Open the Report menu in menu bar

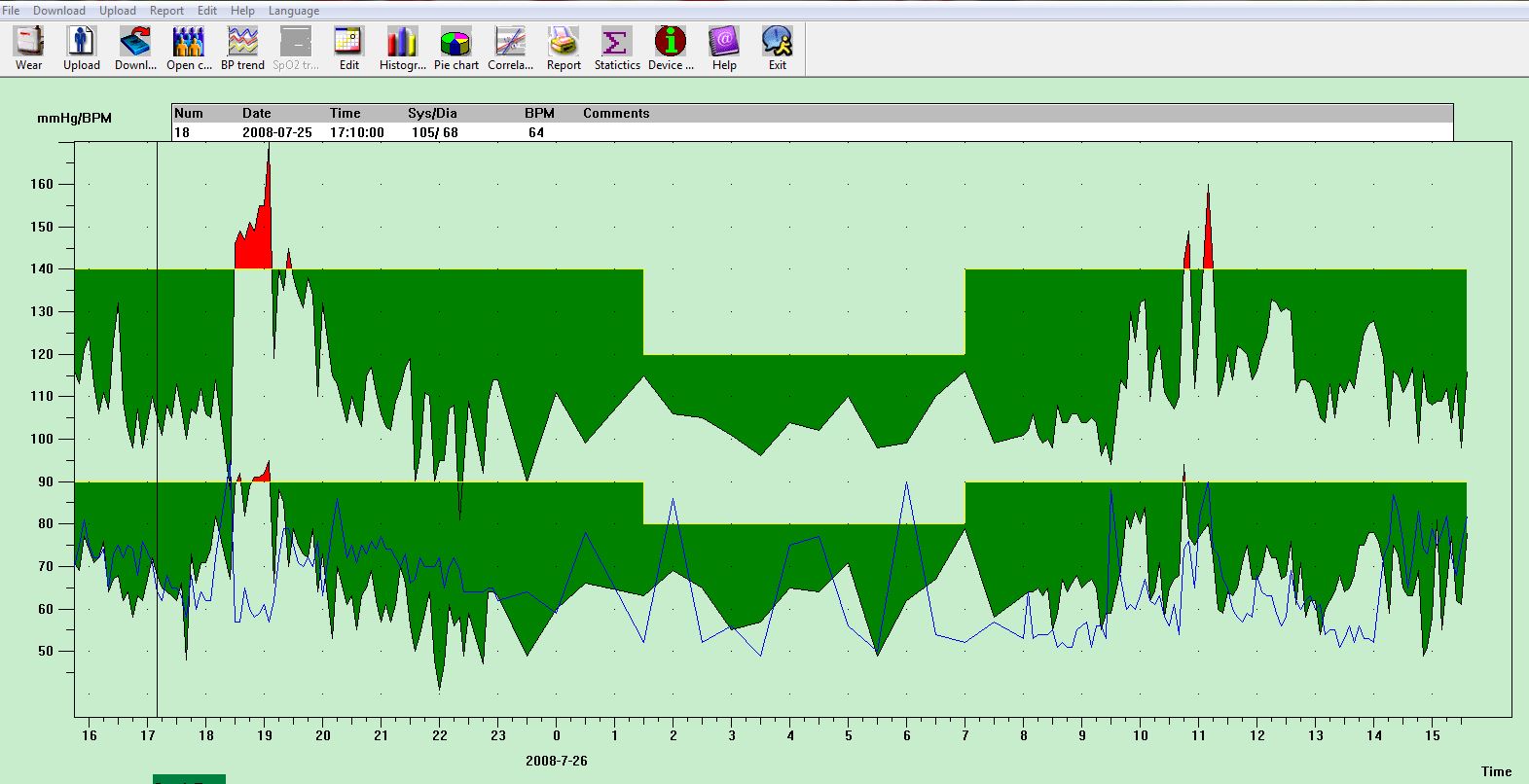tap(166, 11)
